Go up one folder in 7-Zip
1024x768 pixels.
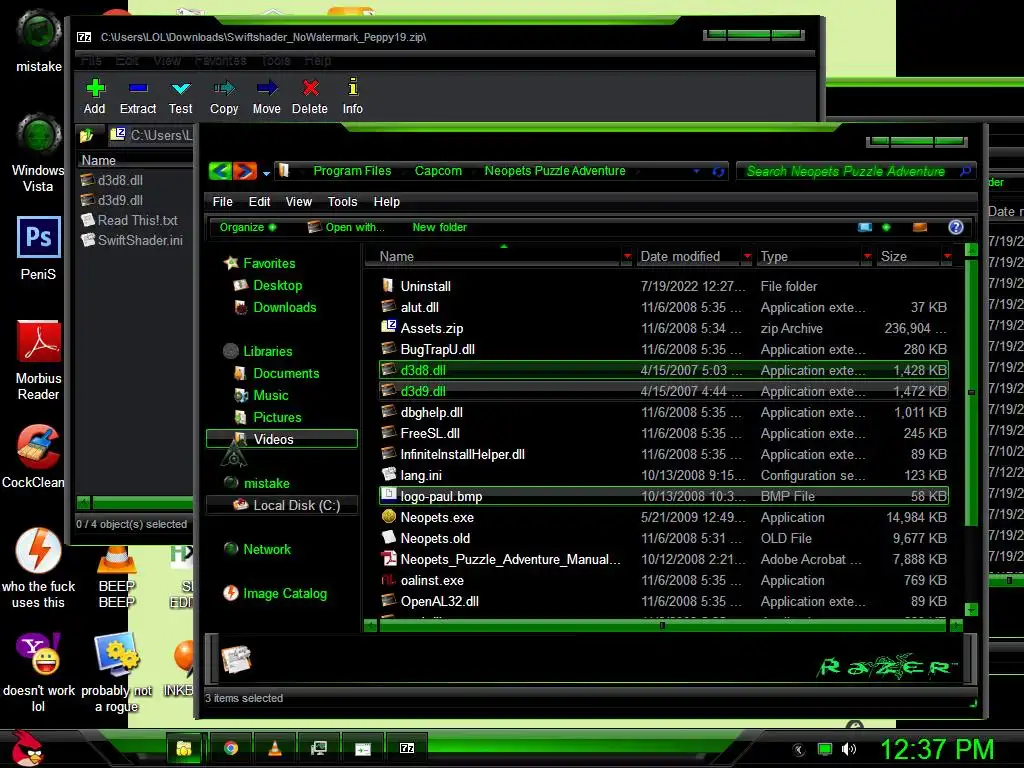tap(87, 136)
